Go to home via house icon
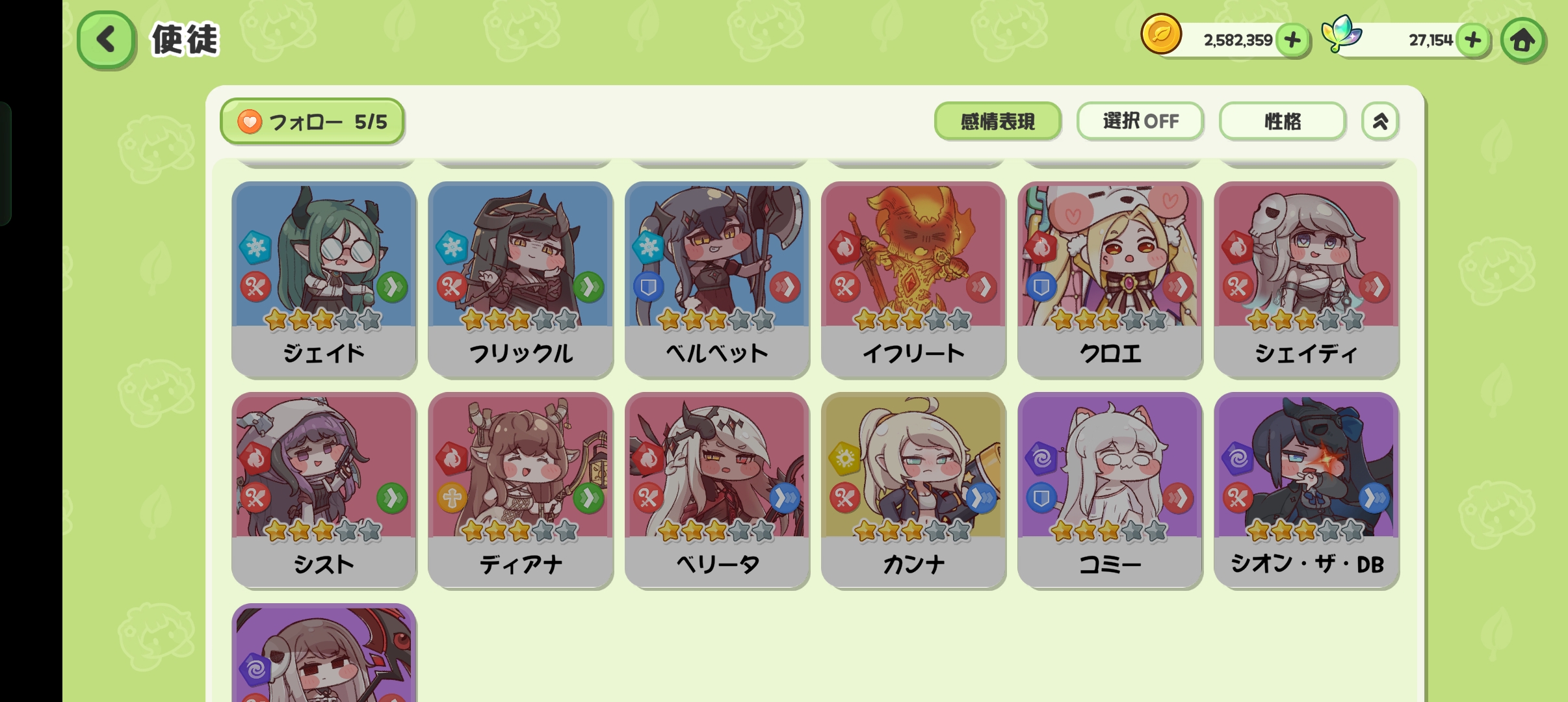1568x702 pixels. [x=1522, y=40]
